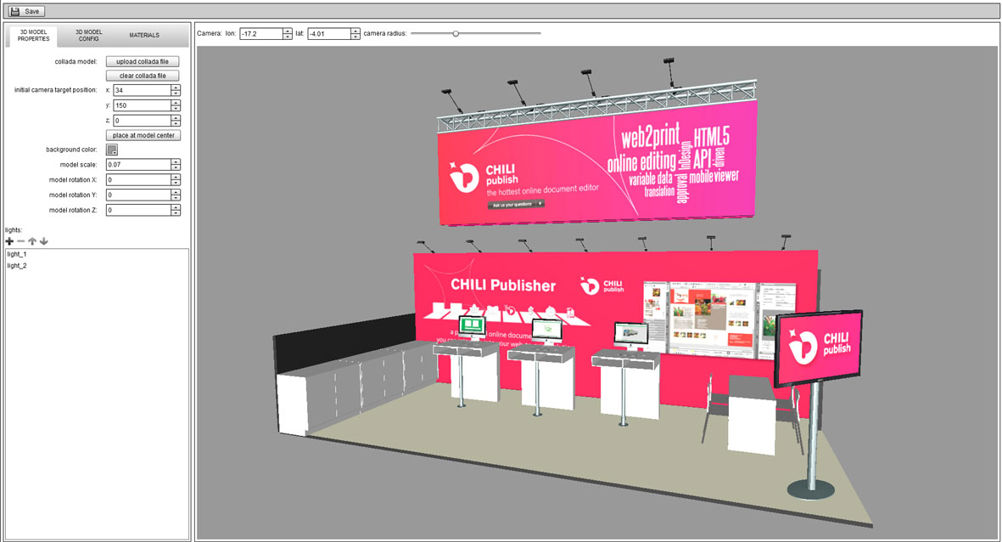Click the hanging web2print banner in 3D view

click(597, 163)
